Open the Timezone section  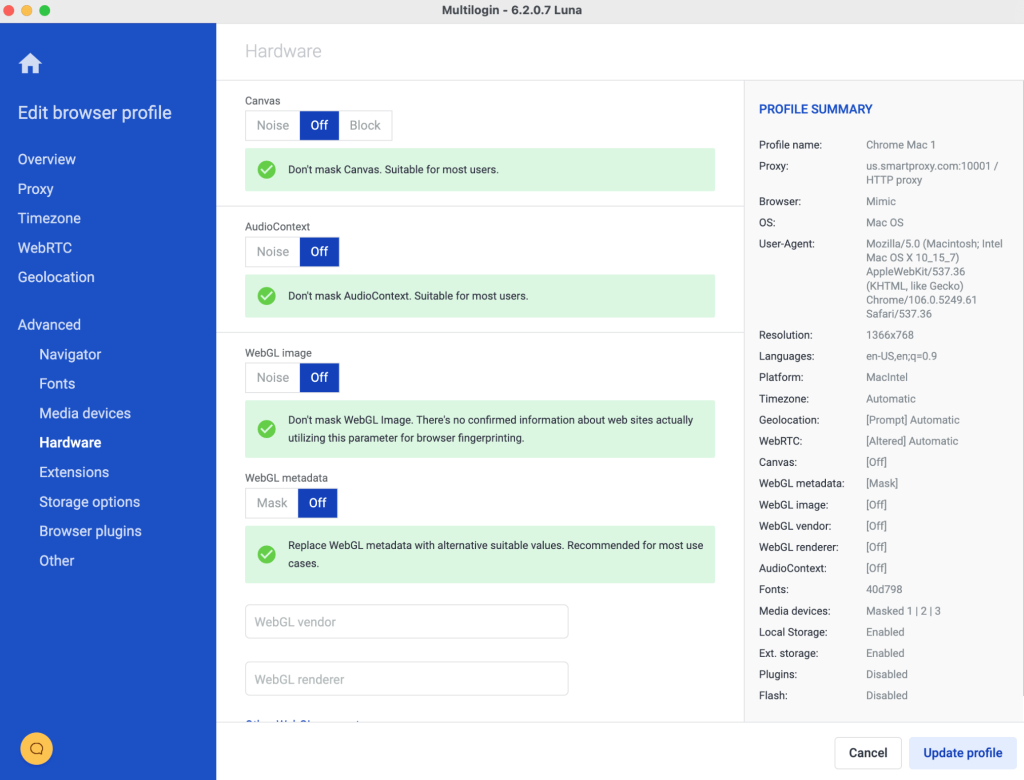[49, 218]
